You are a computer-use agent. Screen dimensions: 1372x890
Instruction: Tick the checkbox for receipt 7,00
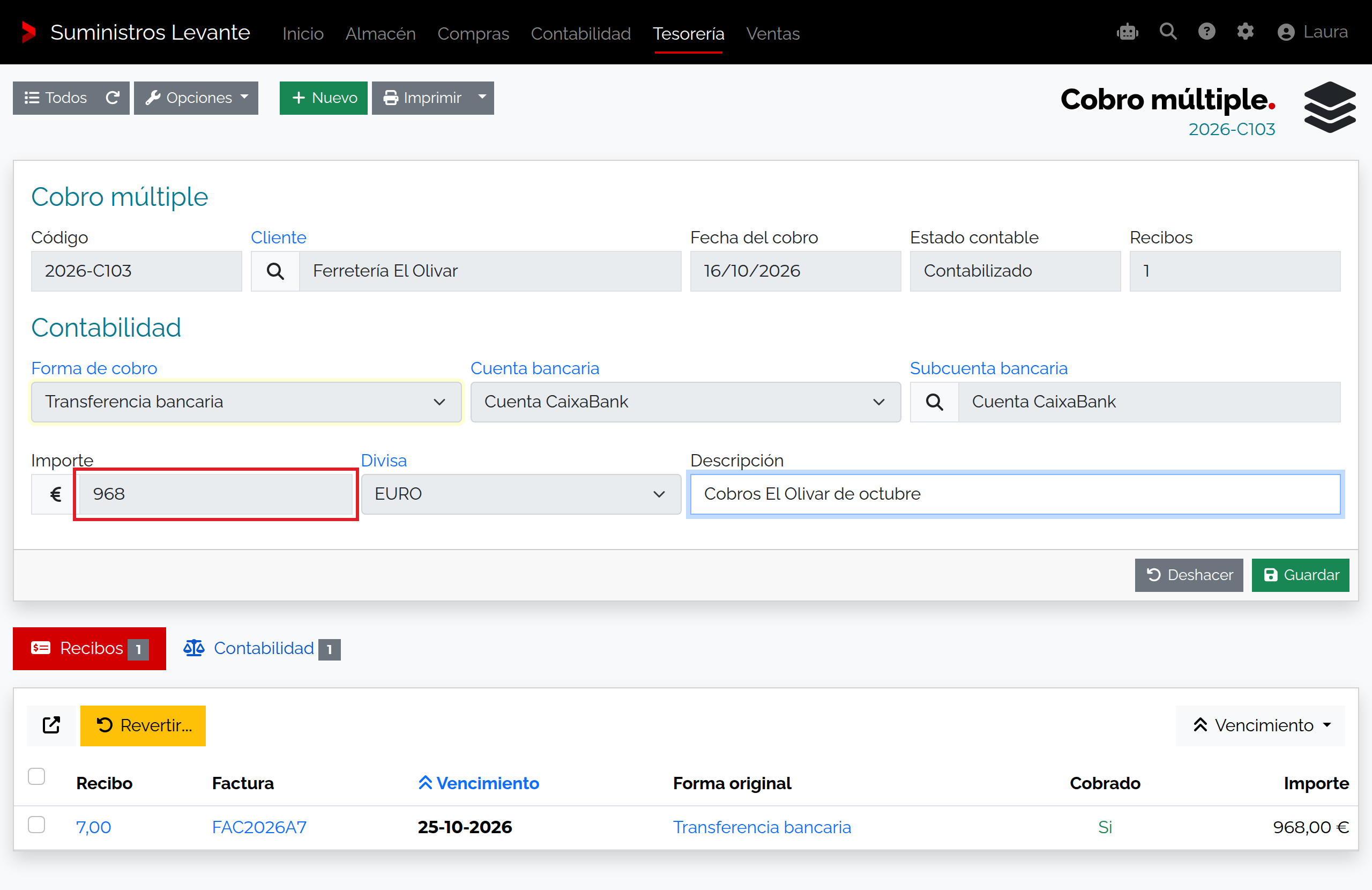[36, 825]
